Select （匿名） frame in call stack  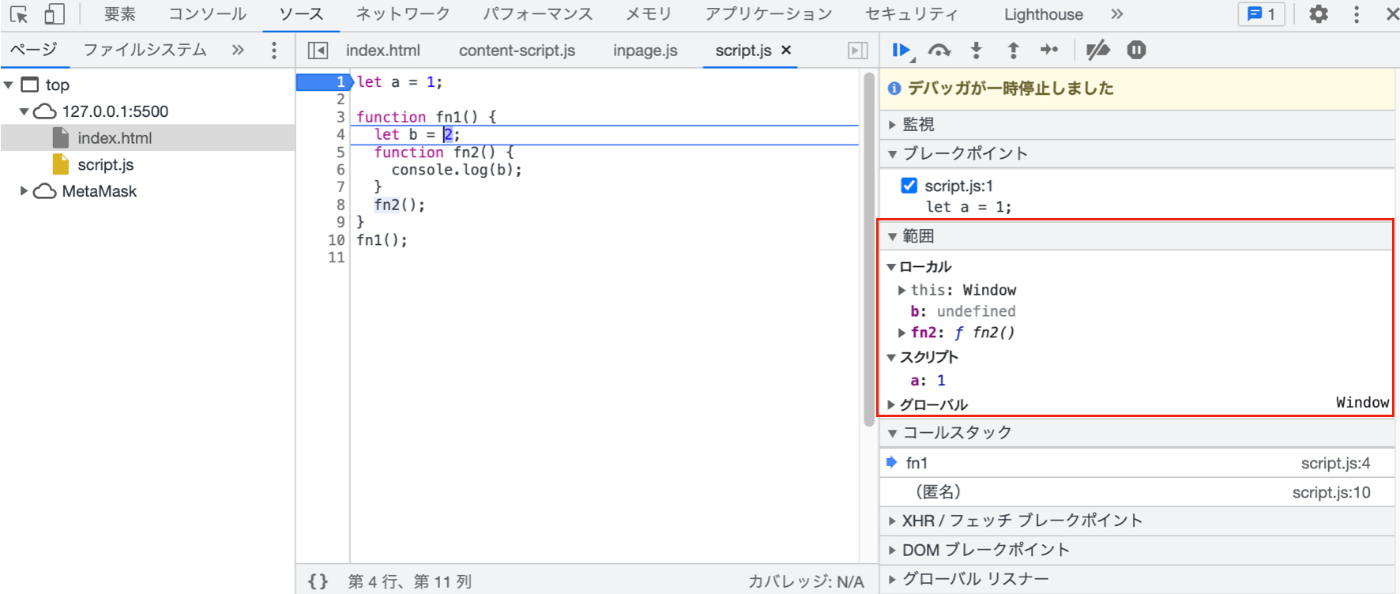pyautogui.click(x=1137, y=492)
